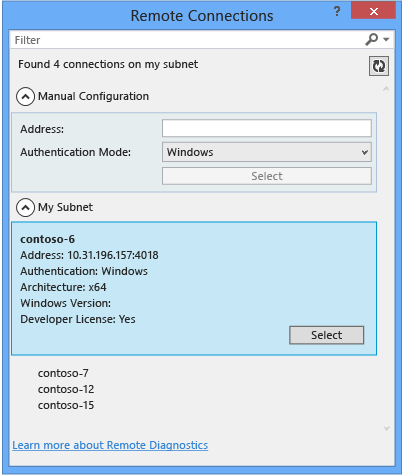The width and height of the screenshot is (402, 476).
Task: Click the scroll up arrow
Action: tap(386, 89)
